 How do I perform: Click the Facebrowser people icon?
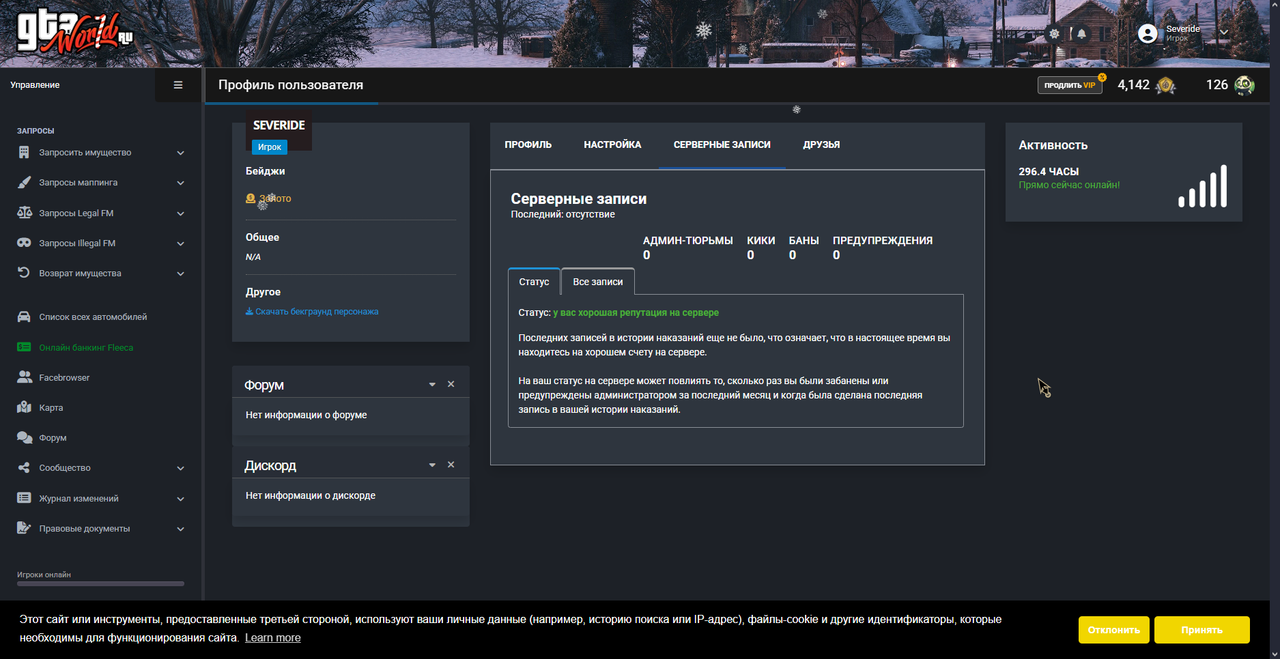point(24,377)
